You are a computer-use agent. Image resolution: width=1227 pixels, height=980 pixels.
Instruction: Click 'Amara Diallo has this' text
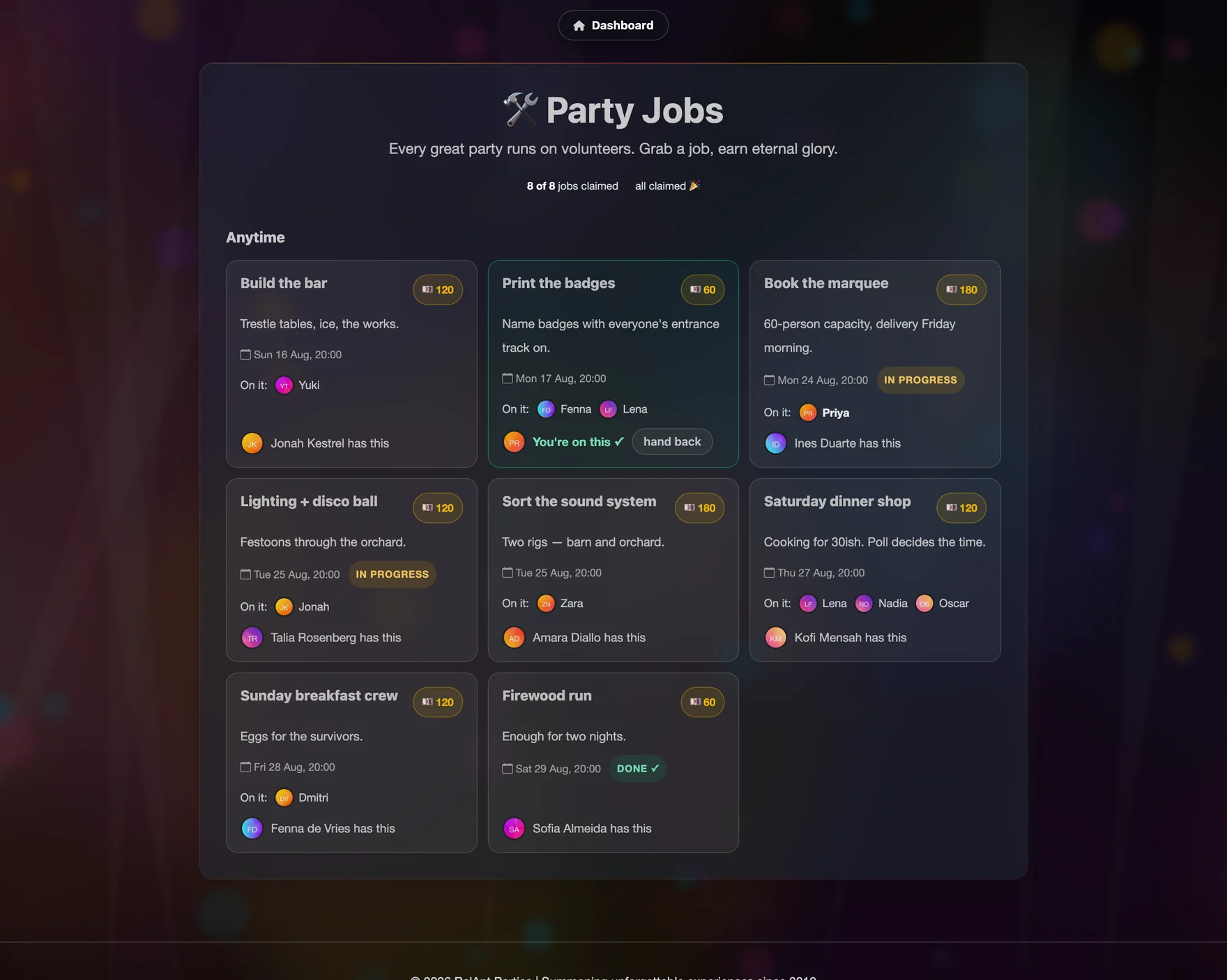click(589, 638)
